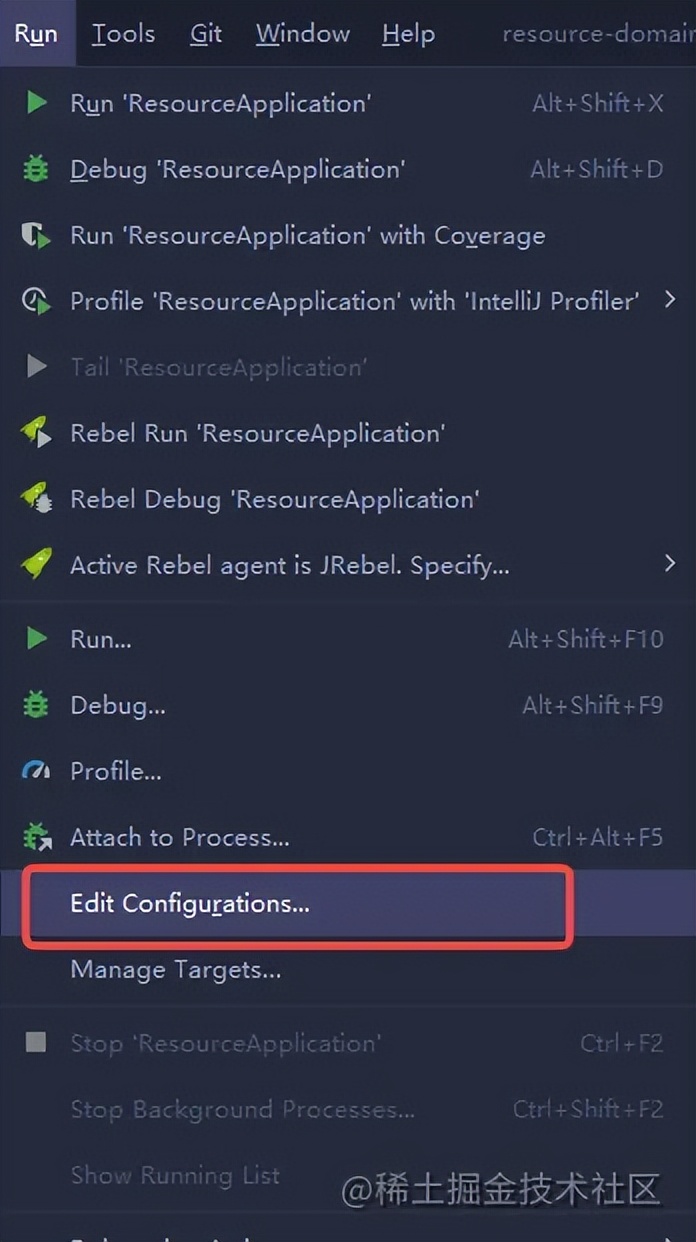The height and width of the screenshot is (1242, 696).
Task: Select Edit Configurations... menu entry
Action: coord(190,904)
